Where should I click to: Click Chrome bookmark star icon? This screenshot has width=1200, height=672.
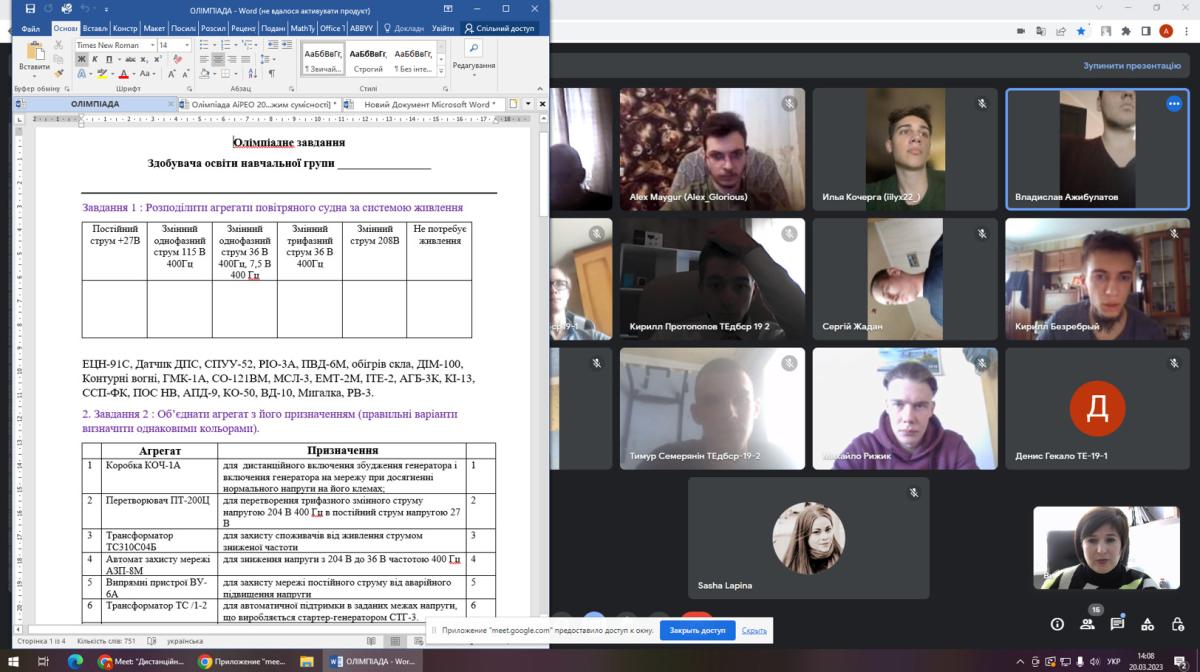(1080, 31)
